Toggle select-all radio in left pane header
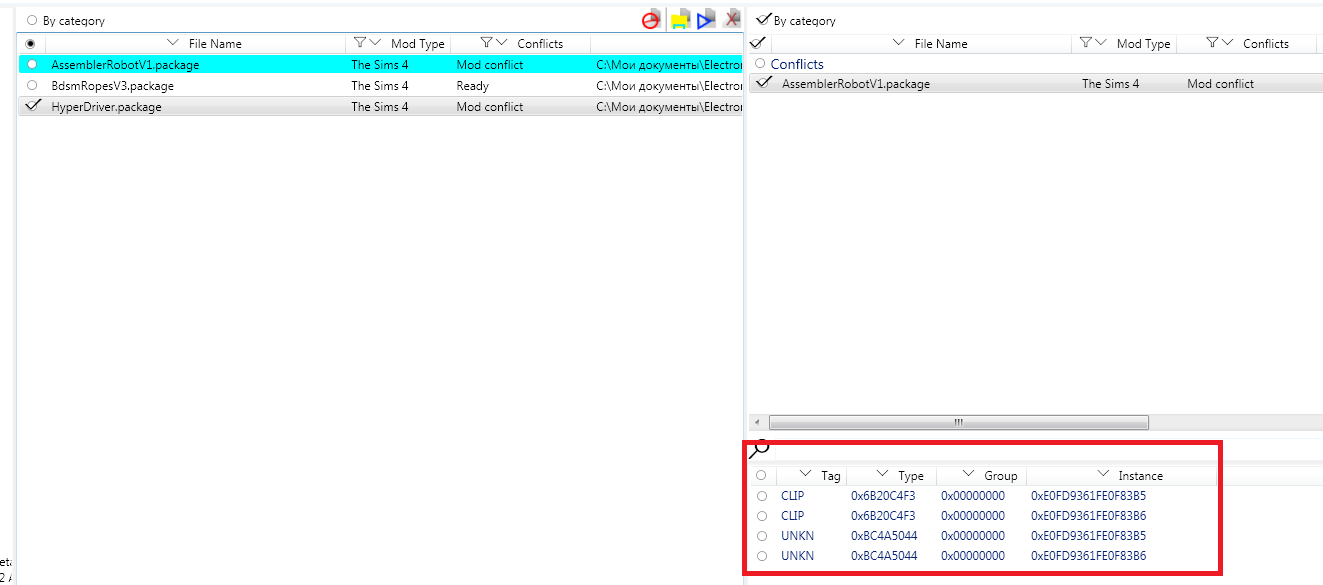 (30, 43)
